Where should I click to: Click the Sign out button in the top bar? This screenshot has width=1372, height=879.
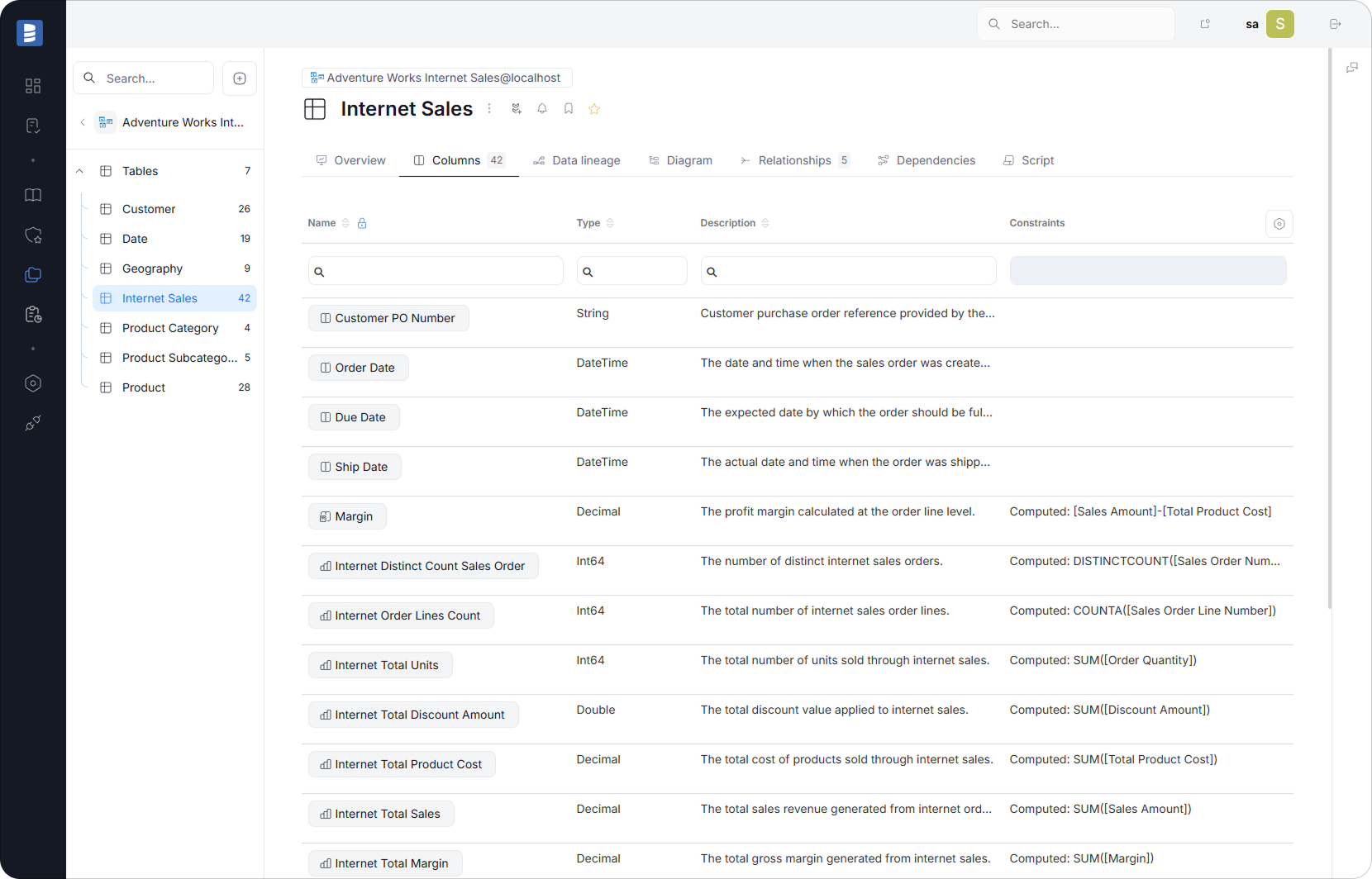(x=1336, y=24)
